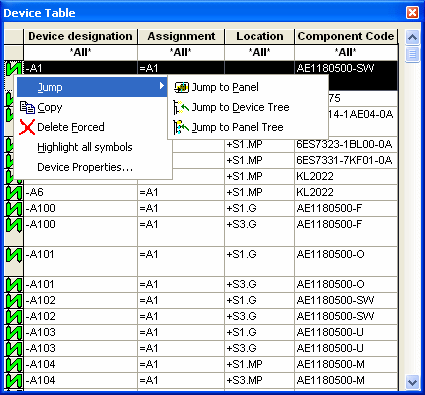425x395 pixels.
Task: Click AE1180500-O in the +S1.G row
Action: point(330,255)
